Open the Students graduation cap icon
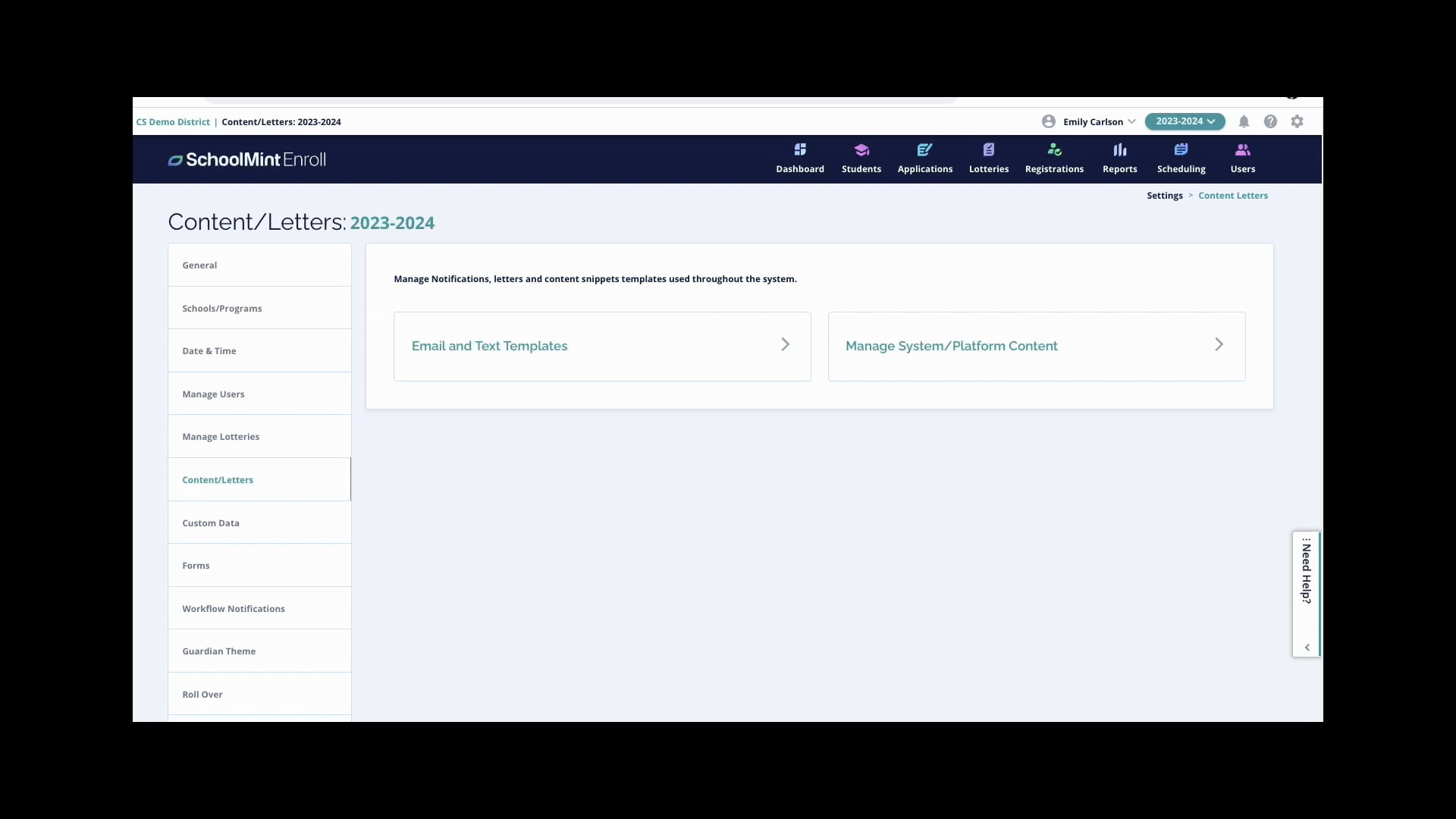 click(x=861, y=149)
